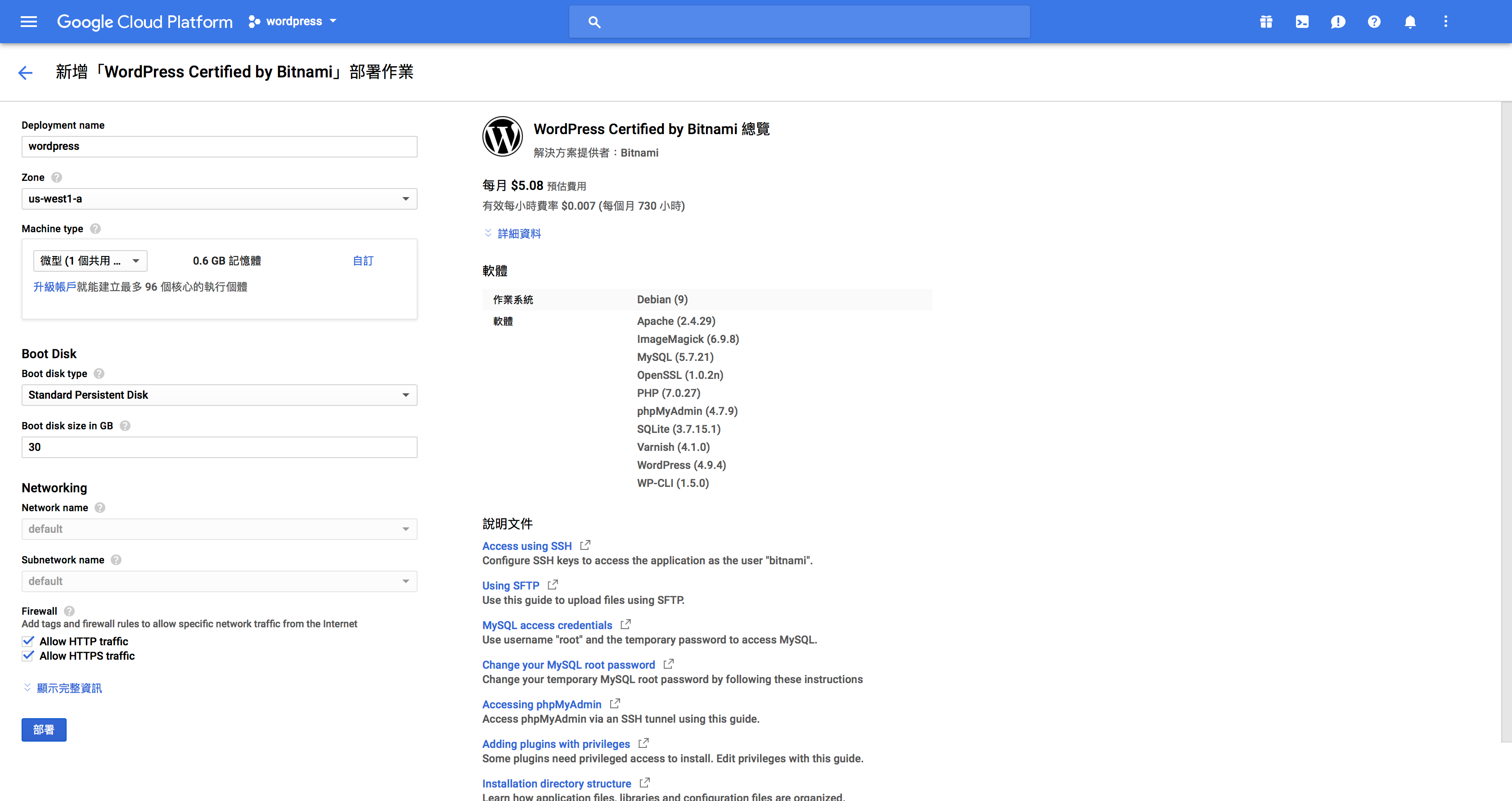This screenshot has height=801, width=1512.
Task: Expand 詳細資料 pricing details
Action: pyautogui.click(x=518, y=234)
